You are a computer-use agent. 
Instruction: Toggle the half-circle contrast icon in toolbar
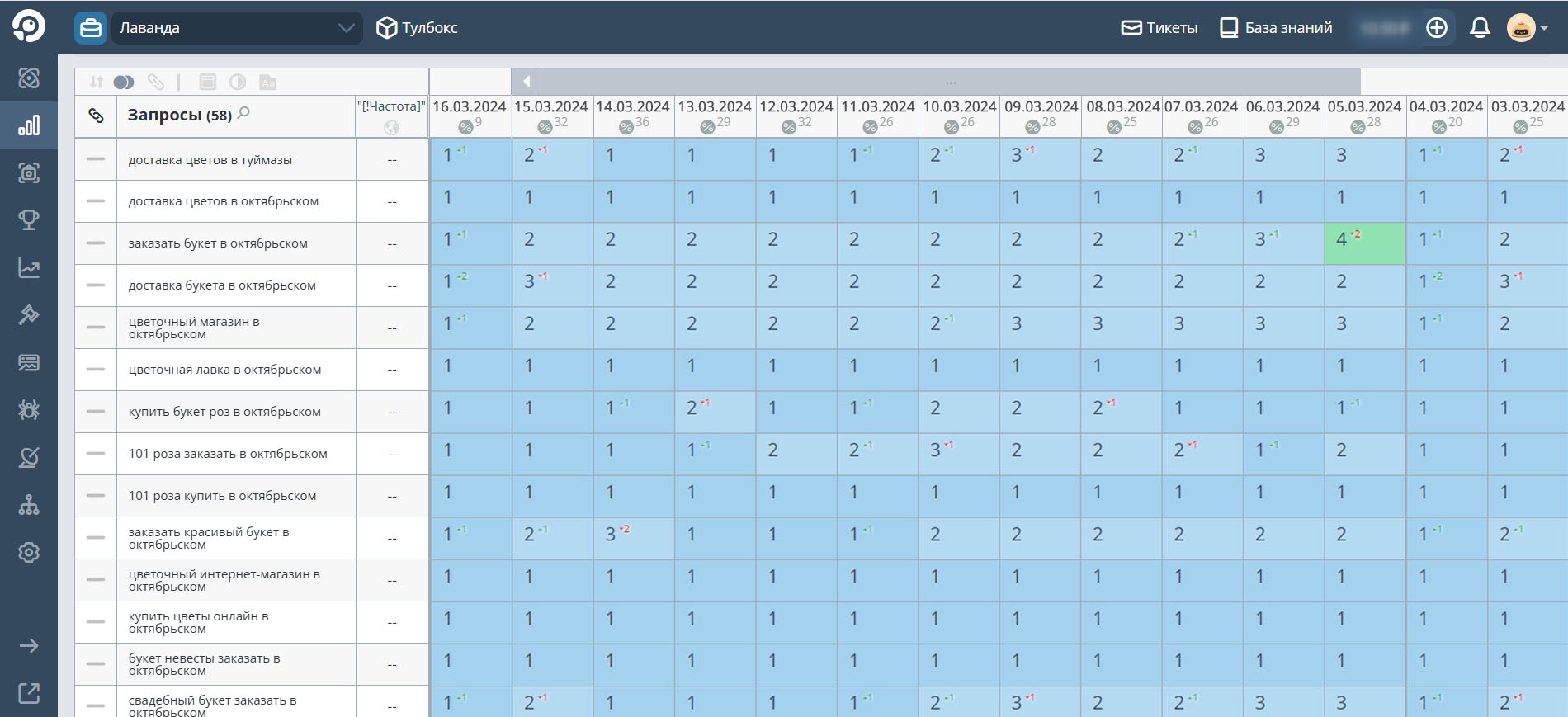click(238, 82)
